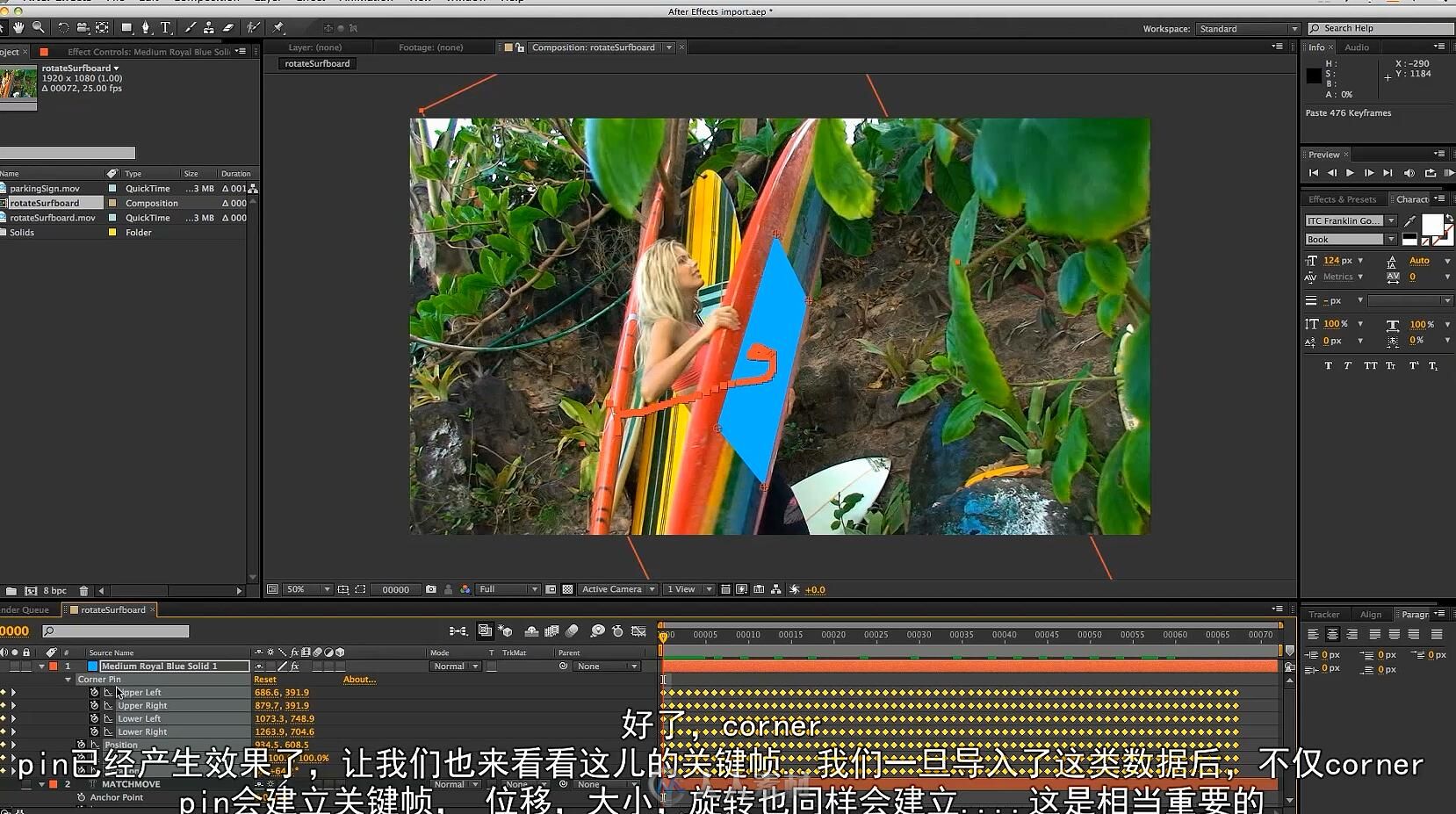Create a new folder in Project panel

pos(11,591)
